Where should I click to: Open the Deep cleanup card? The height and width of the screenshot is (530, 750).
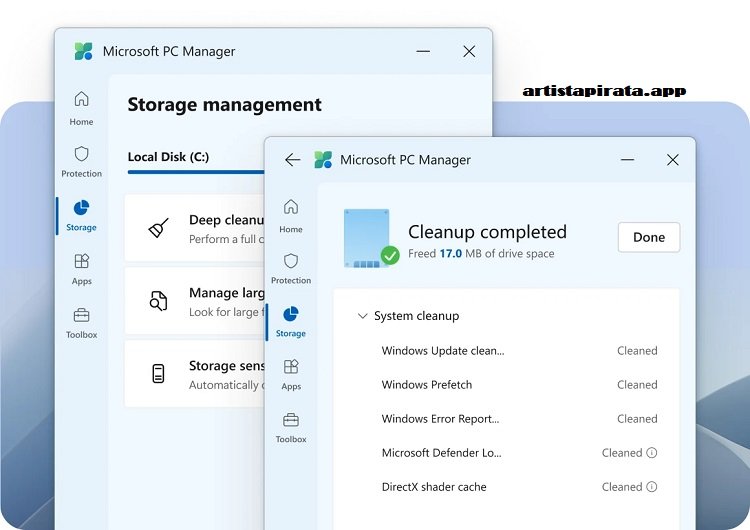coord(195,228)
